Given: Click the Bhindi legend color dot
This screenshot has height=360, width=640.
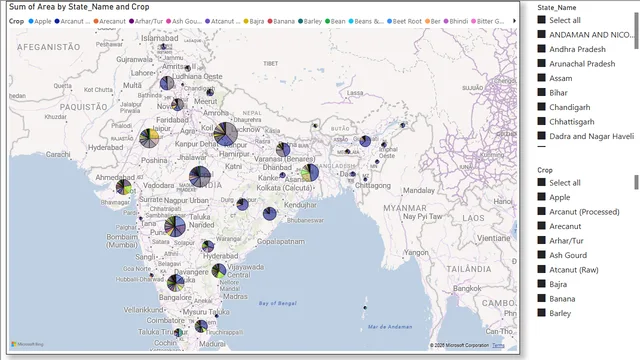Looking at the screenshot, I should pos(446,21).
